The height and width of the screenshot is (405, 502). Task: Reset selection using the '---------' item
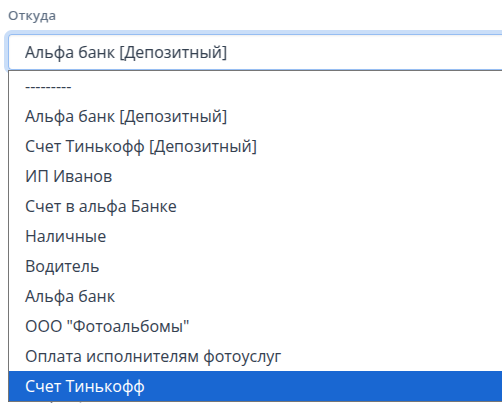tap(255, 87)
